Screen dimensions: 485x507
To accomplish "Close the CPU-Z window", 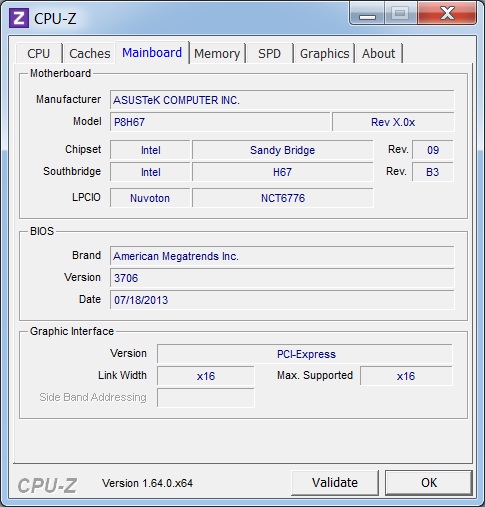I will tap(447, 14).
